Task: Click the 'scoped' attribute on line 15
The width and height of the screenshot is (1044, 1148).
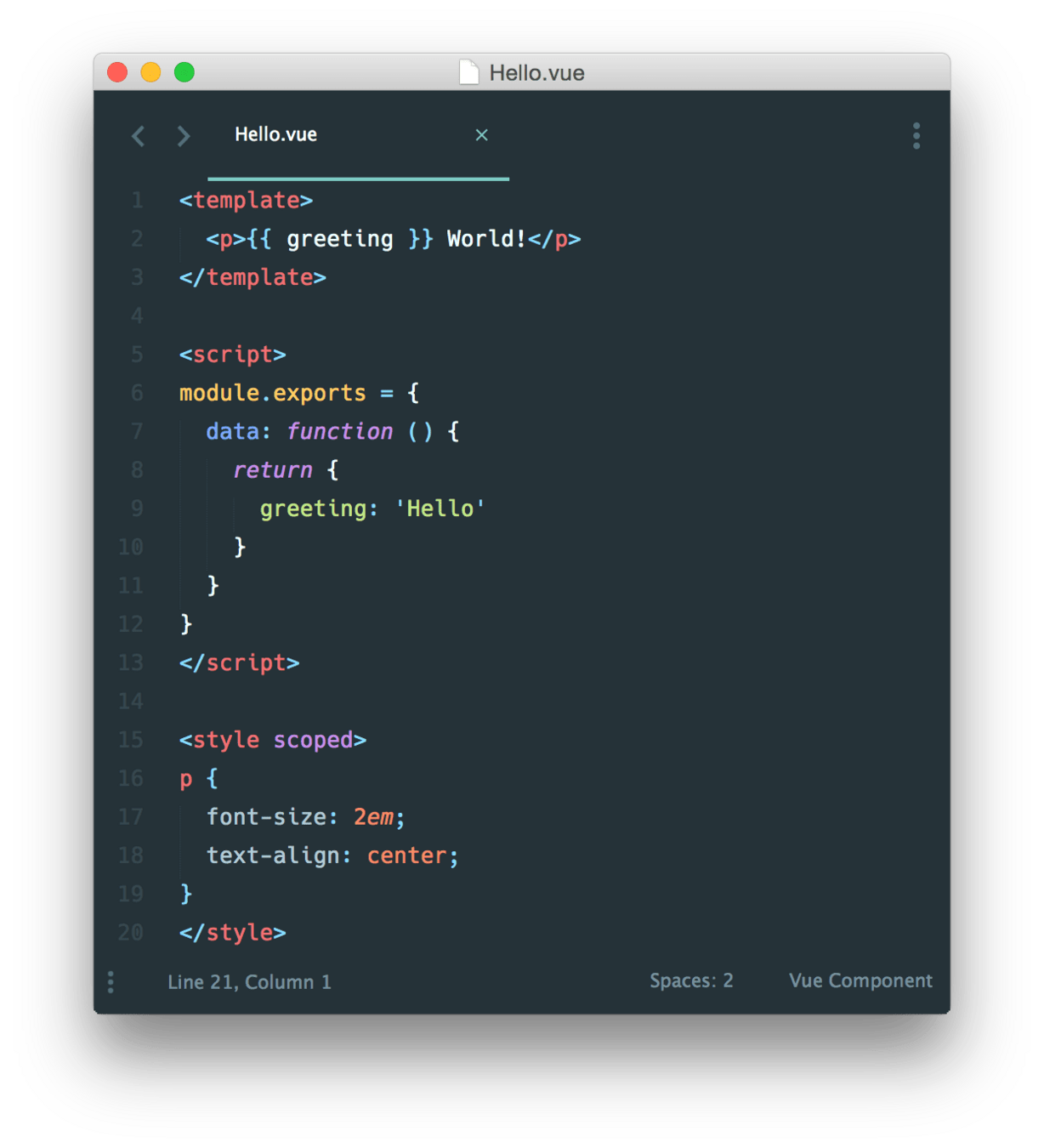Action: pyautogui.click(x=313, y=741)
